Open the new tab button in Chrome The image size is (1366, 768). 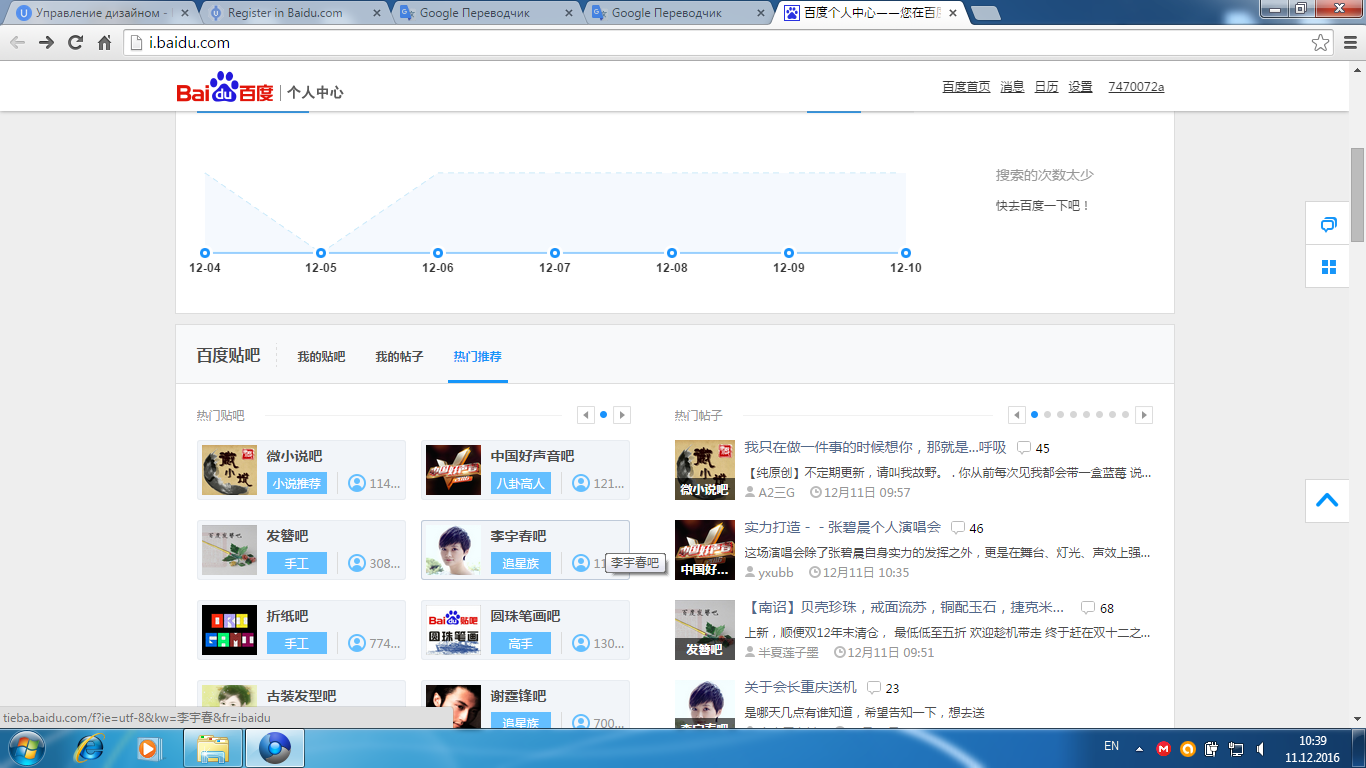[x=986, y=13]
